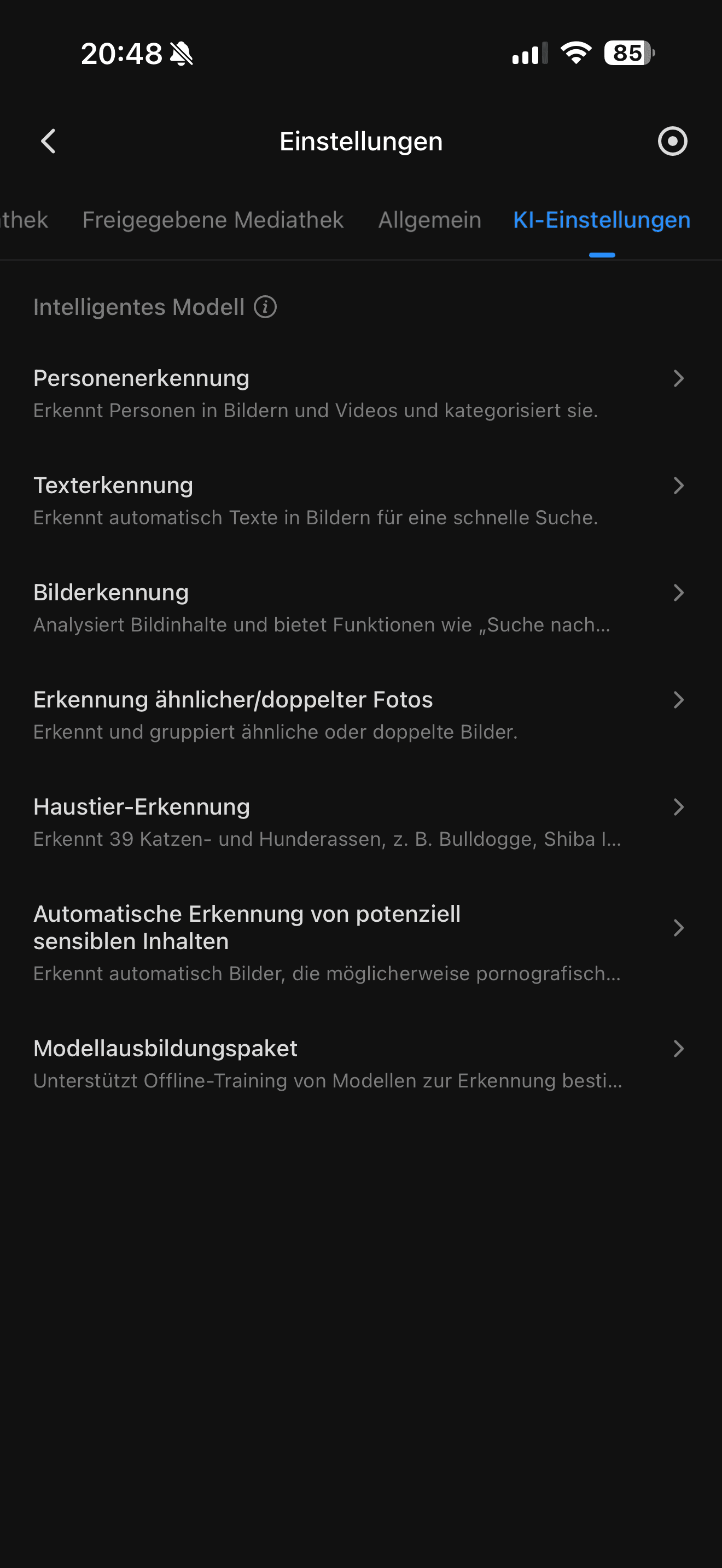
Task: Tap the circular target icon top right
Action: click(672, 141)
